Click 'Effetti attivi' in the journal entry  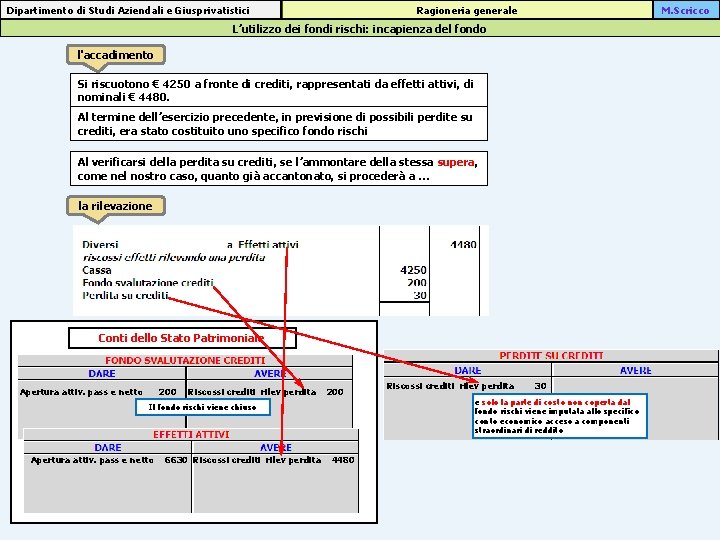pyautogui.click(x=268, y=244)
